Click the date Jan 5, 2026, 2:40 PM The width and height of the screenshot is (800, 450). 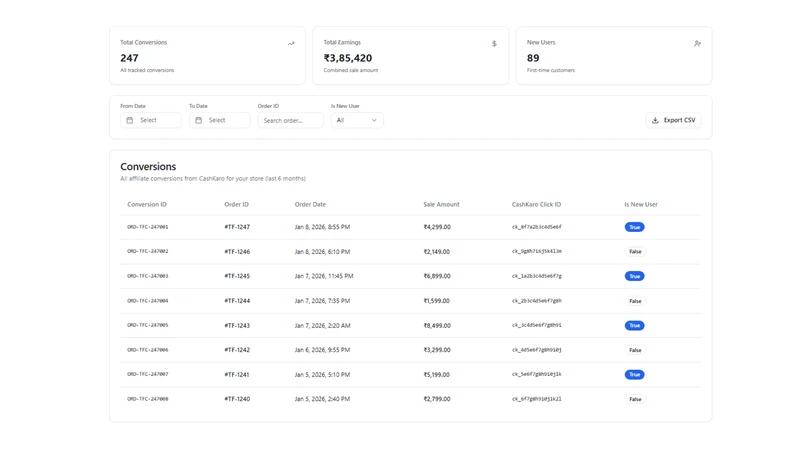click(322, 399)
